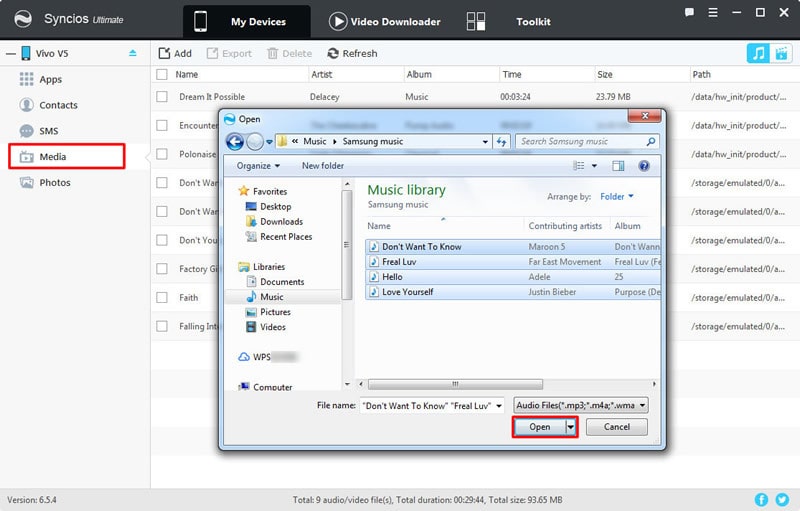Viewport: 800px width, 511px height.
Task: Check the Faith row checkbox
Action: pyautogui.click(x=162, y=297)
